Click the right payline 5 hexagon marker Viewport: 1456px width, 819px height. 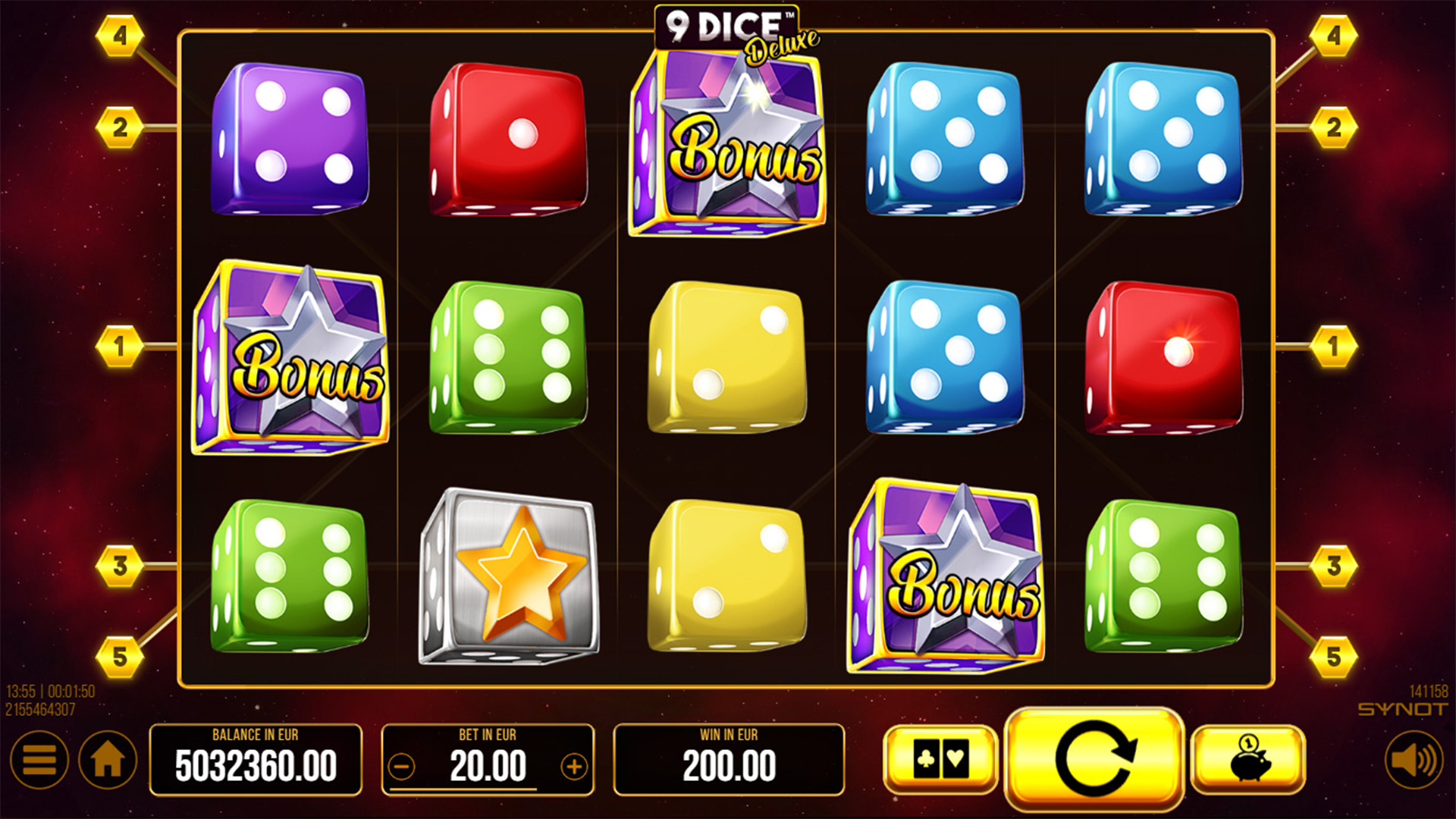[1334, 657]
